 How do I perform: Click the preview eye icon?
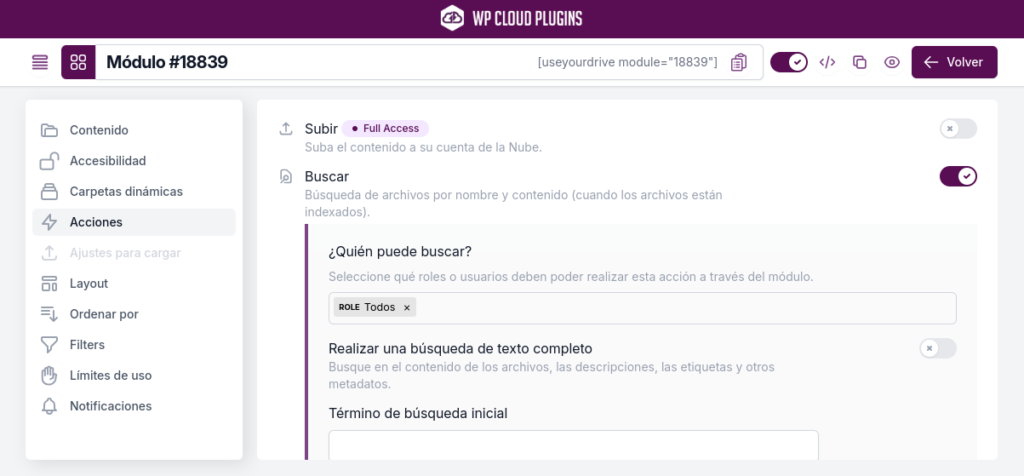coord(891,63)
